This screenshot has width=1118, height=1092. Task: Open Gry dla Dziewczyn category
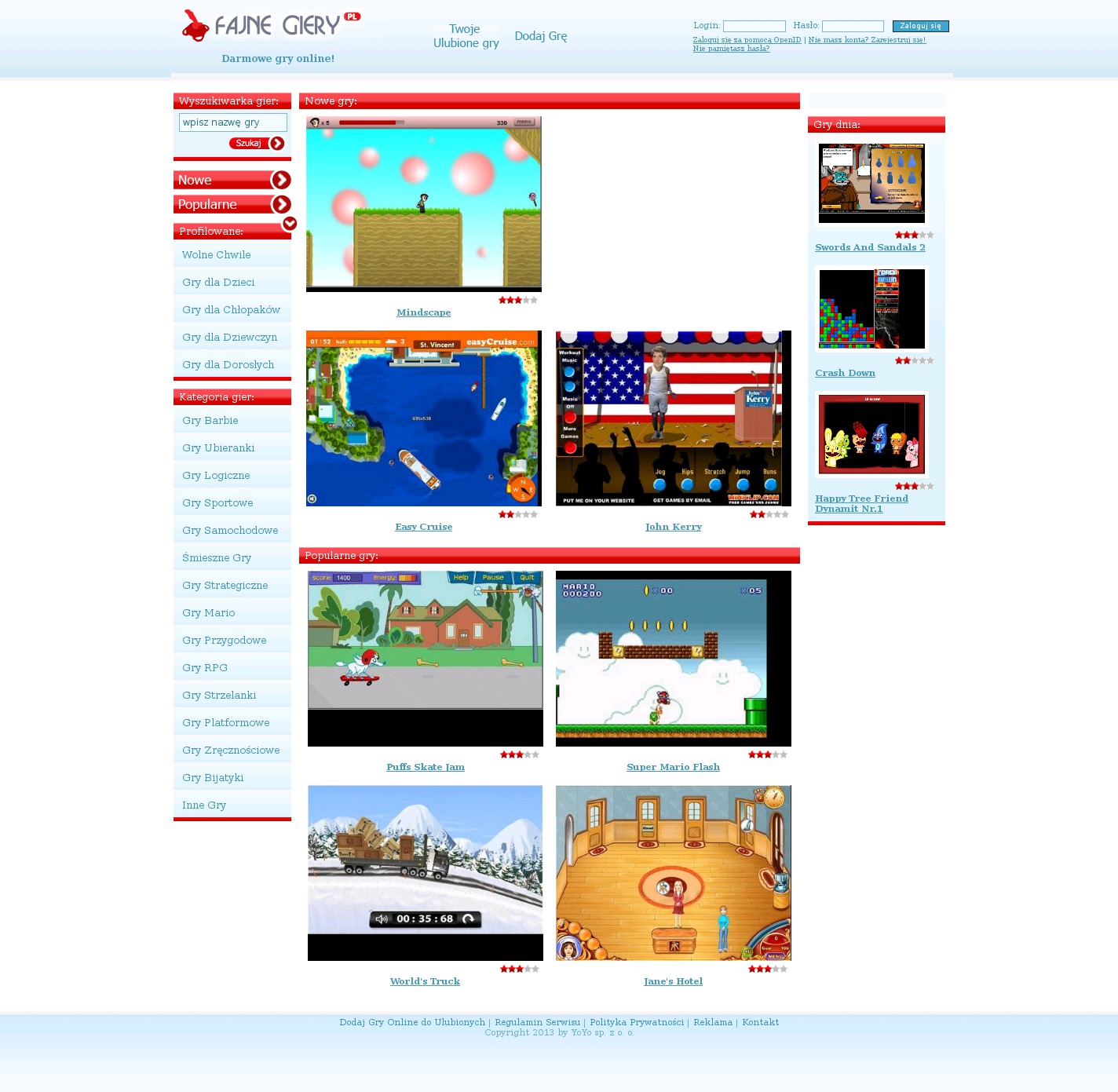coord(232,338)
